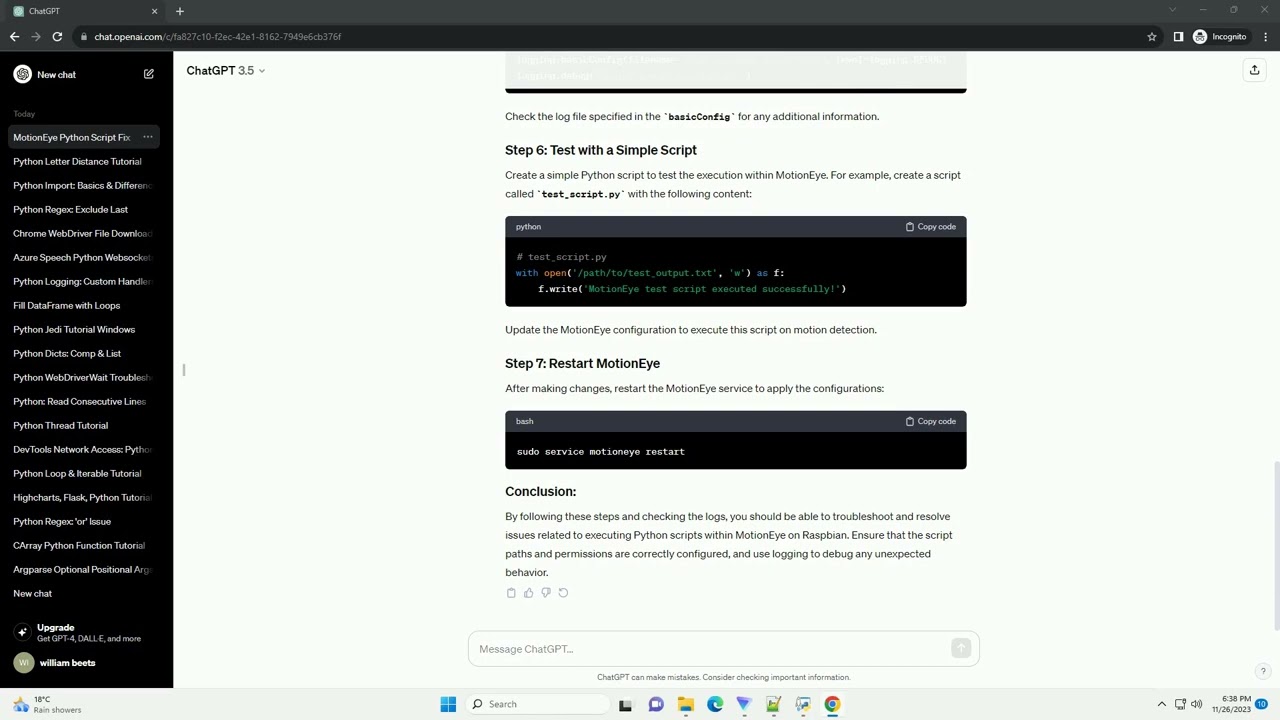Start a New chat from the sidebar top
Screen dimensions: 1280x720
click(x=86, y=74)
